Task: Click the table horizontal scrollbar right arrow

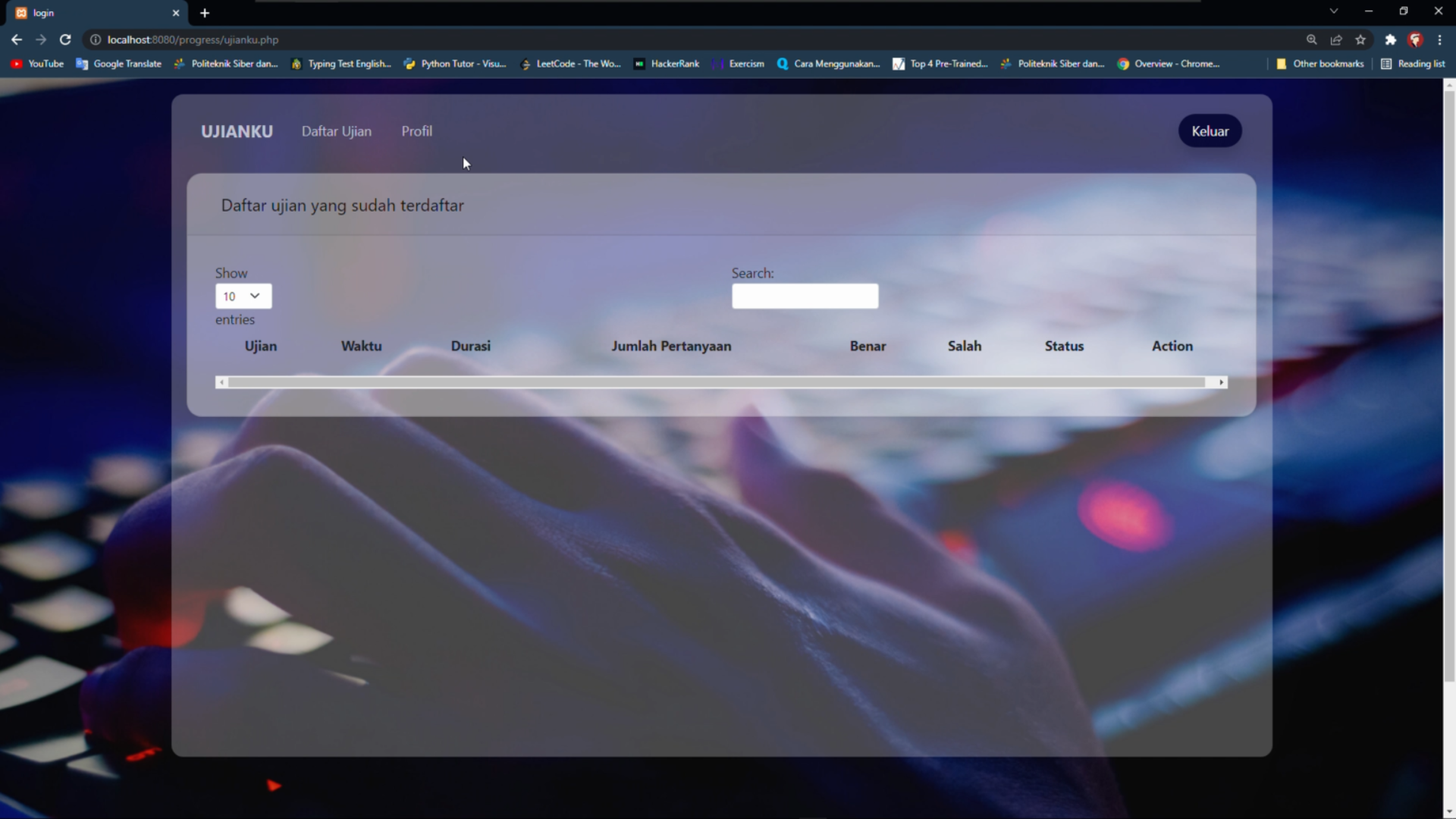Action: coord(1221,382)
